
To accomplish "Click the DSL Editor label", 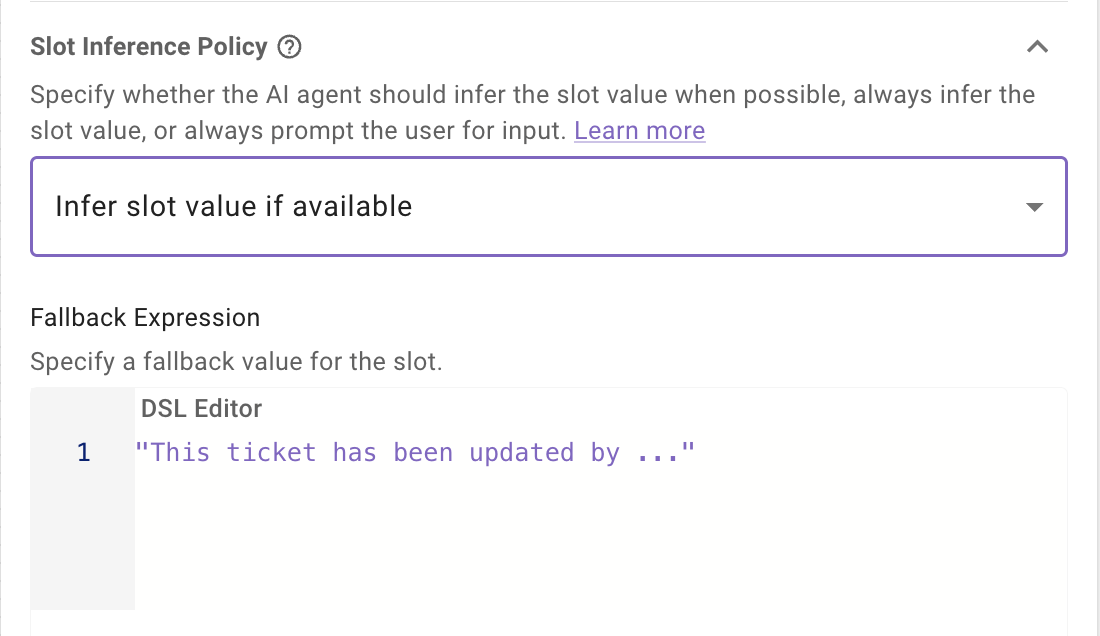I will click(x=201, y=408).
